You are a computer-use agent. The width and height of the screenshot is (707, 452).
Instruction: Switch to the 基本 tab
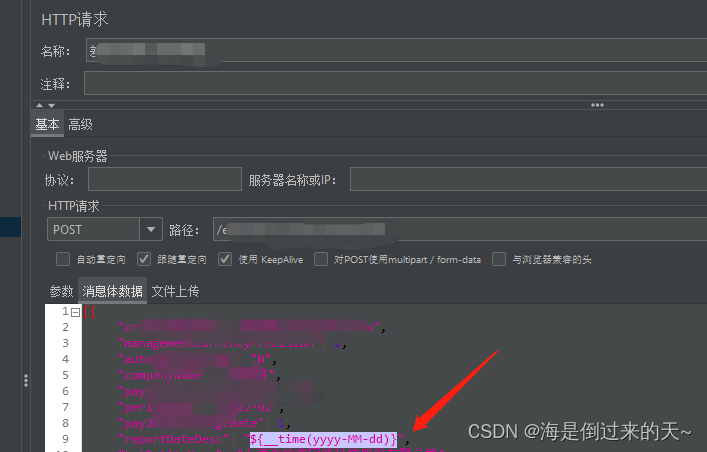[47, 124]
